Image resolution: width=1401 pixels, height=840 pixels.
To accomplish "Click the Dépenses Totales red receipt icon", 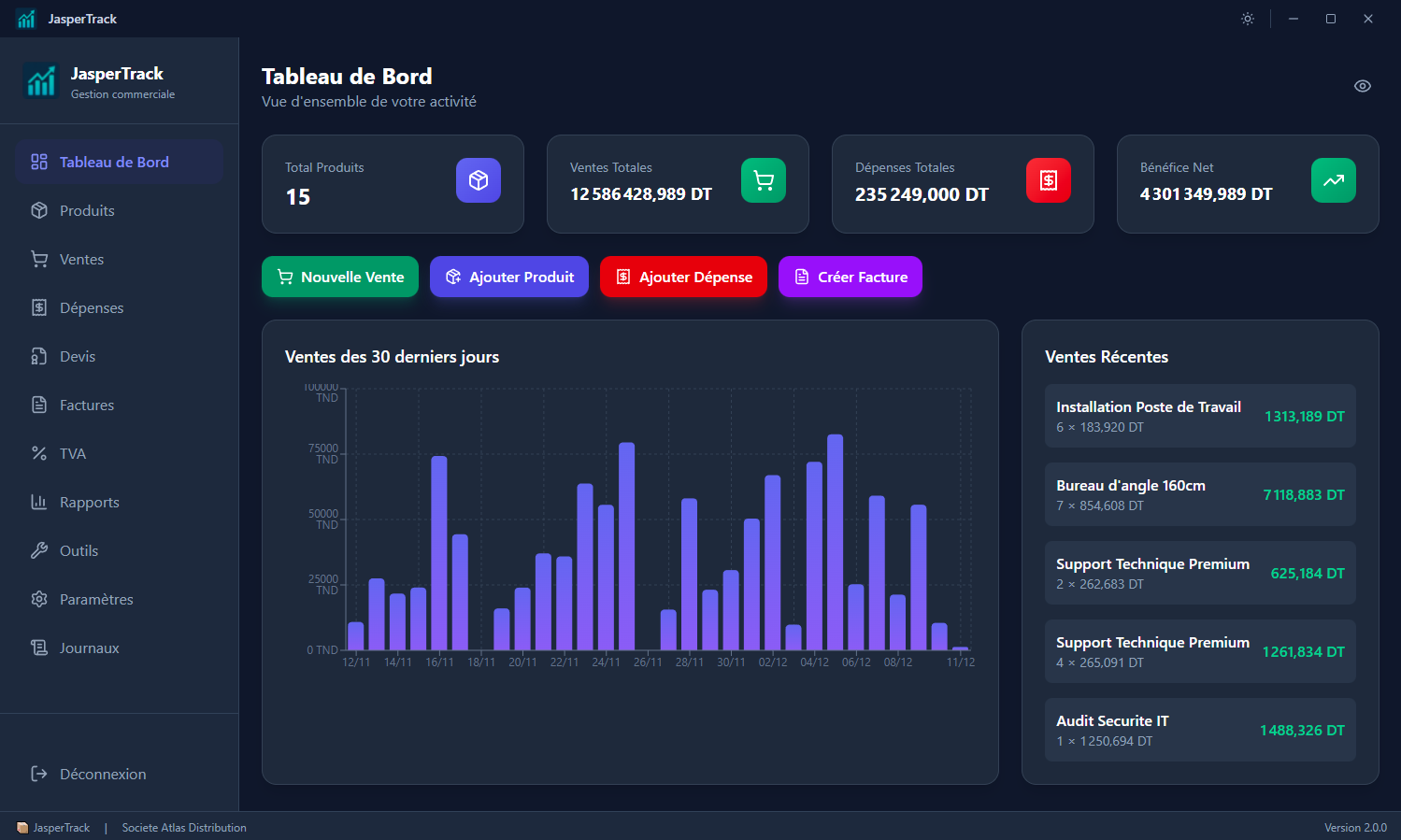I will (1049, 180).
